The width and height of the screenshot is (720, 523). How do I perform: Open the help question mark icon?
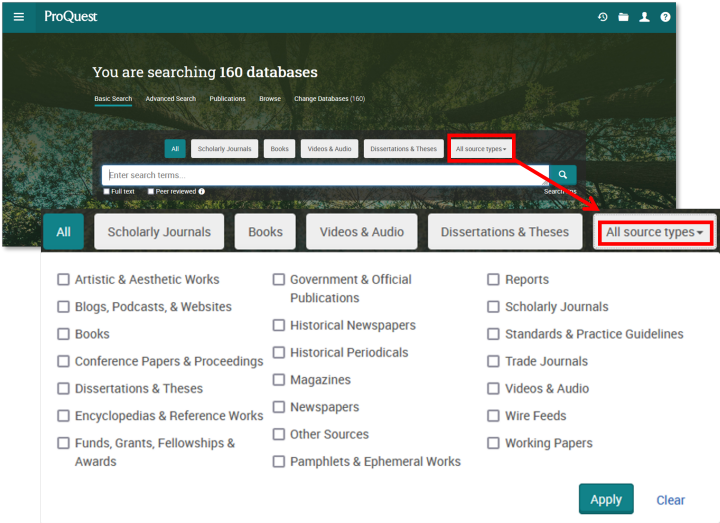point(665,17)
